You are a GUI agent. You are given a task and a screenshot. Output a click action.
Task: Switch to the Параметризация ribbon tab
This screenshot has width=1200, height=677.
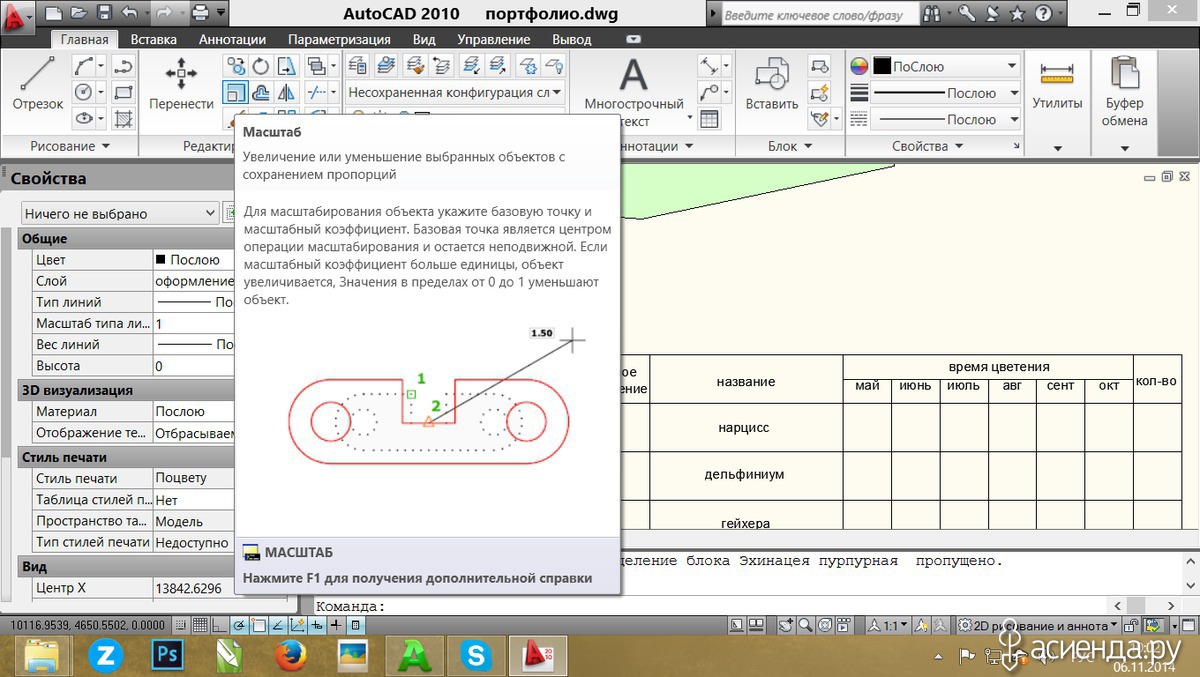point(339,39)
